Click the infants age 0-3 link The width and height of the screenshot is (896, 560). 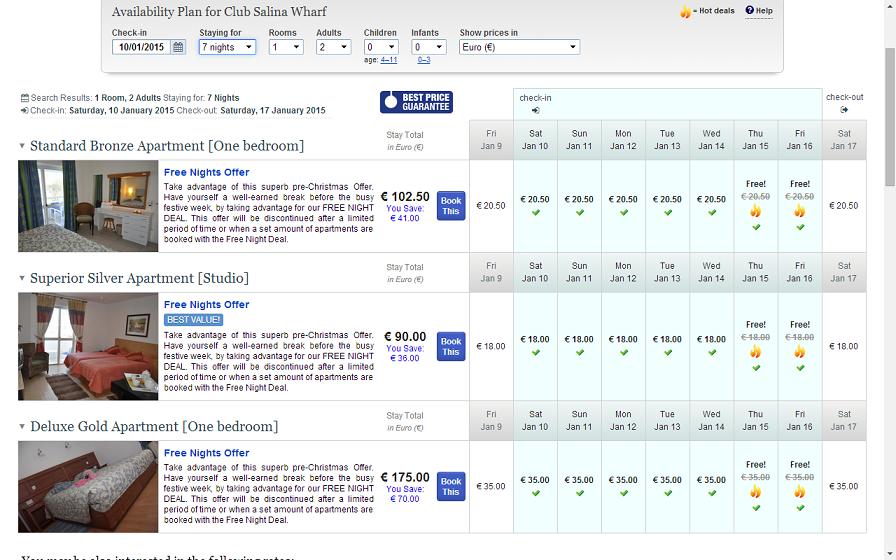pyautogui.click(x=424, y=60)
